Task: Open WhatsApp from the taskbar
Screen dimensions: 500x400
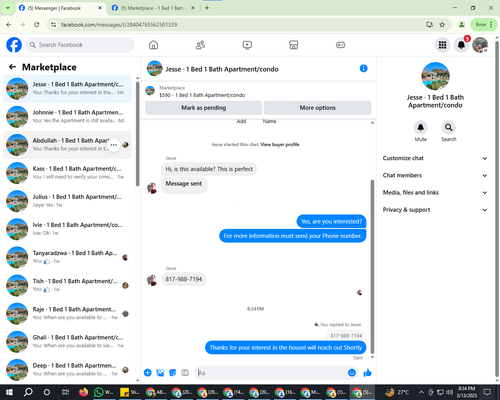Action: [x=103, y=392]
